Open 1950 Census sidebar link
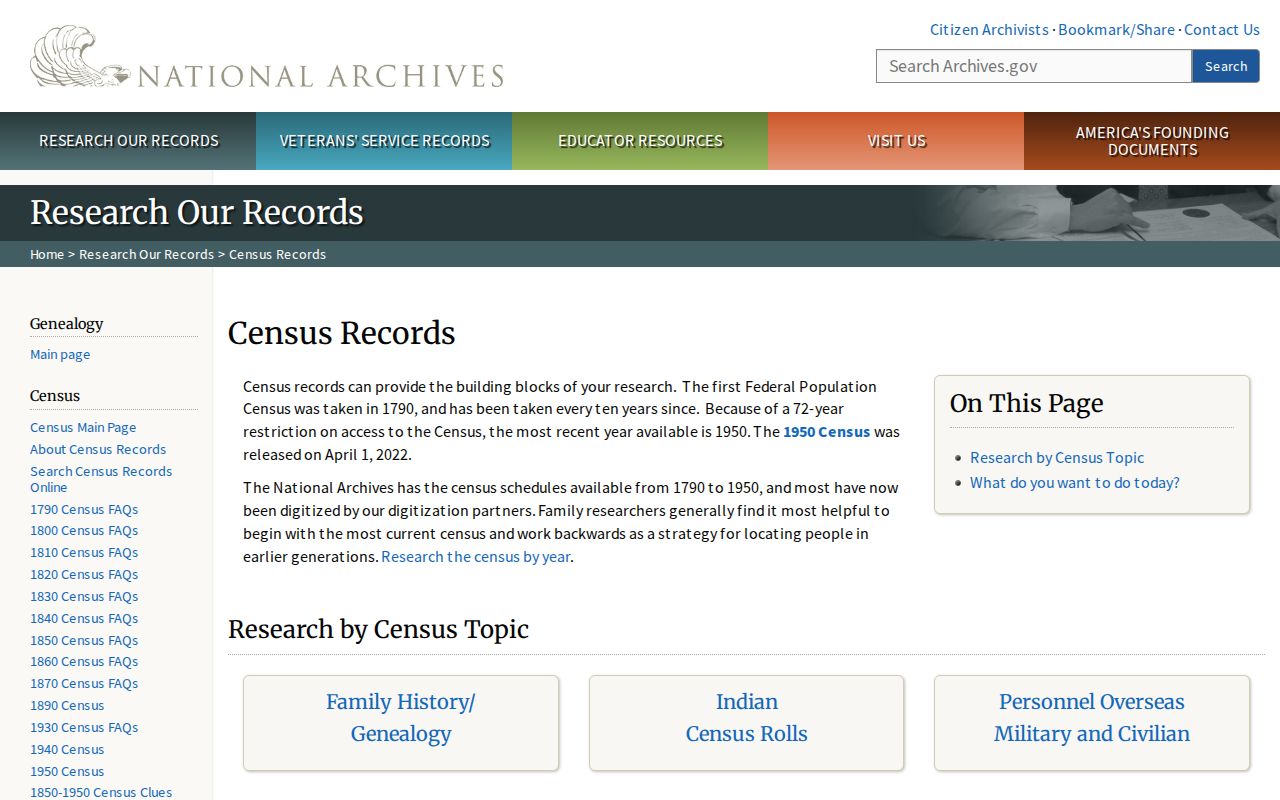 coord(67,772)
